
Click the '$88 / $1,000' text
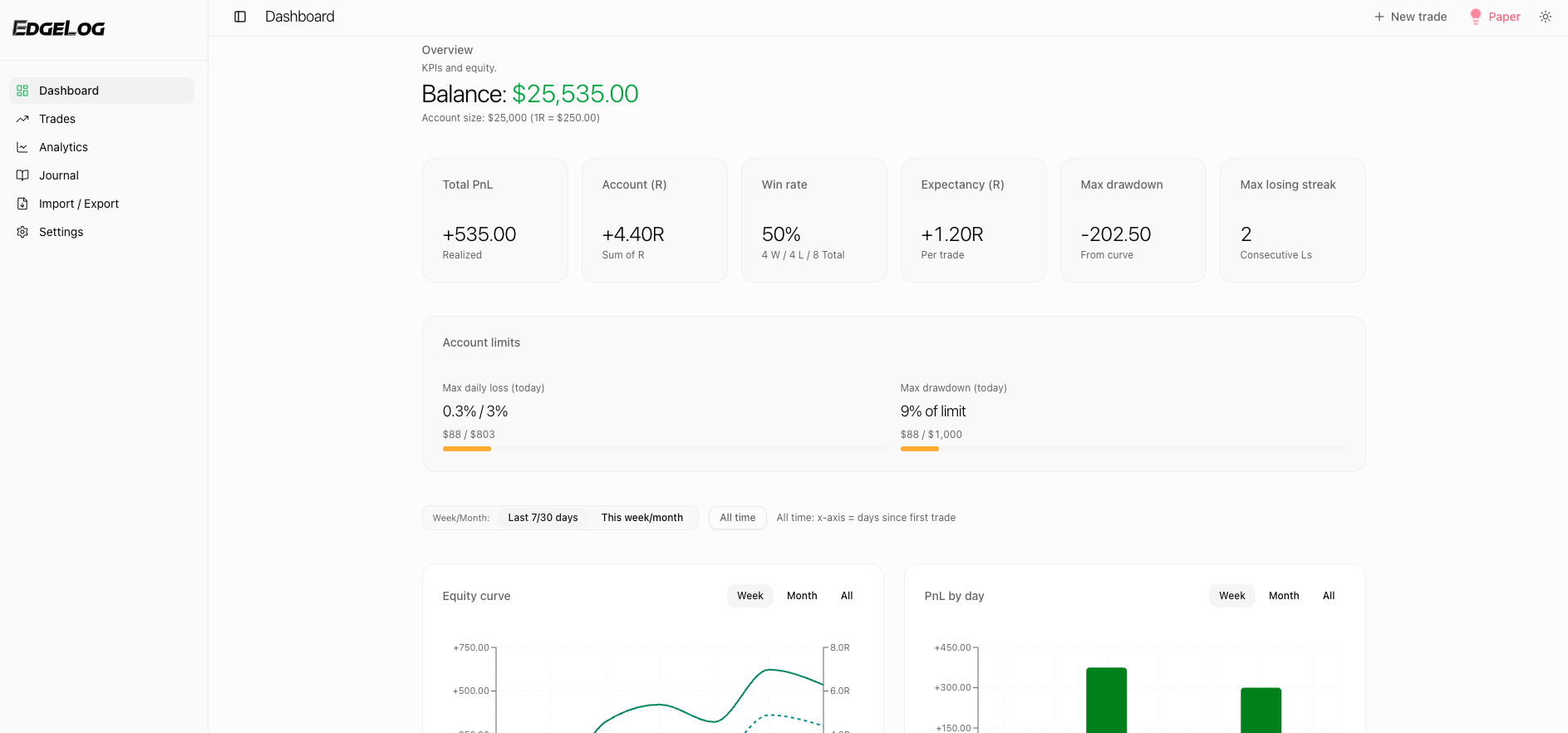coord(931,435)
